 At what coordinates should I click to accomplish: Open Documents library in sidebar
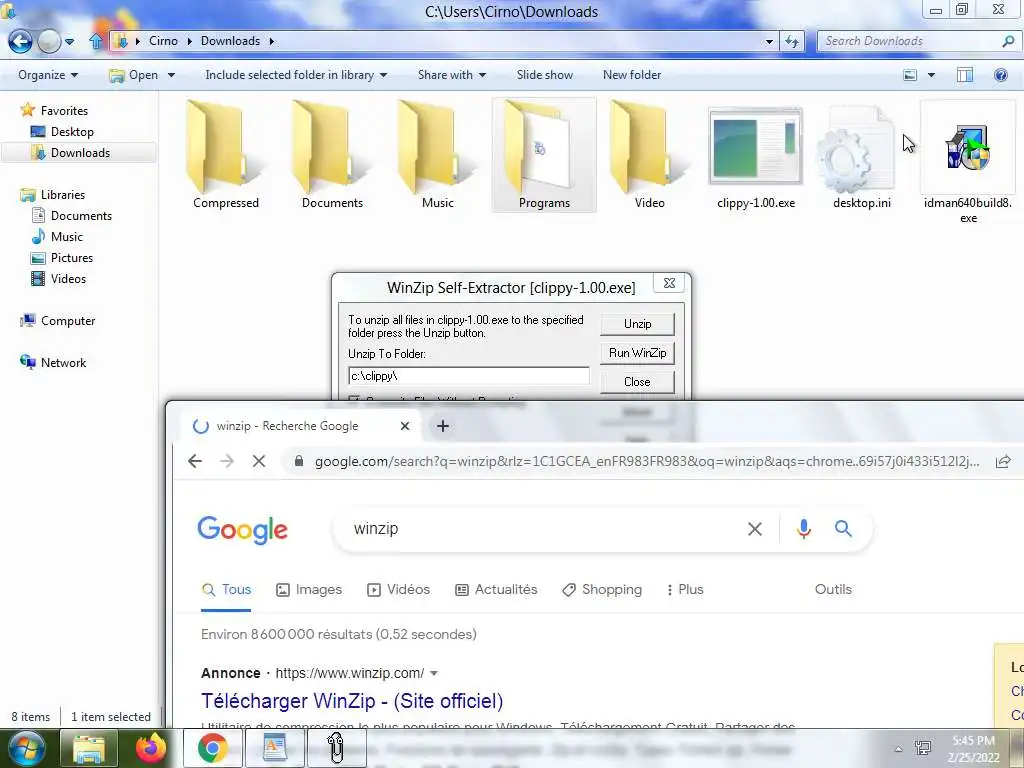pyautogui.click(x=81, y=216)
